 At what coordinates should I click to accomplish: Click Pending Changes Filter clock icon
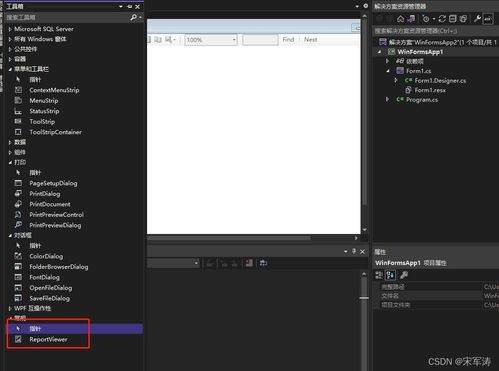(426, 19)
